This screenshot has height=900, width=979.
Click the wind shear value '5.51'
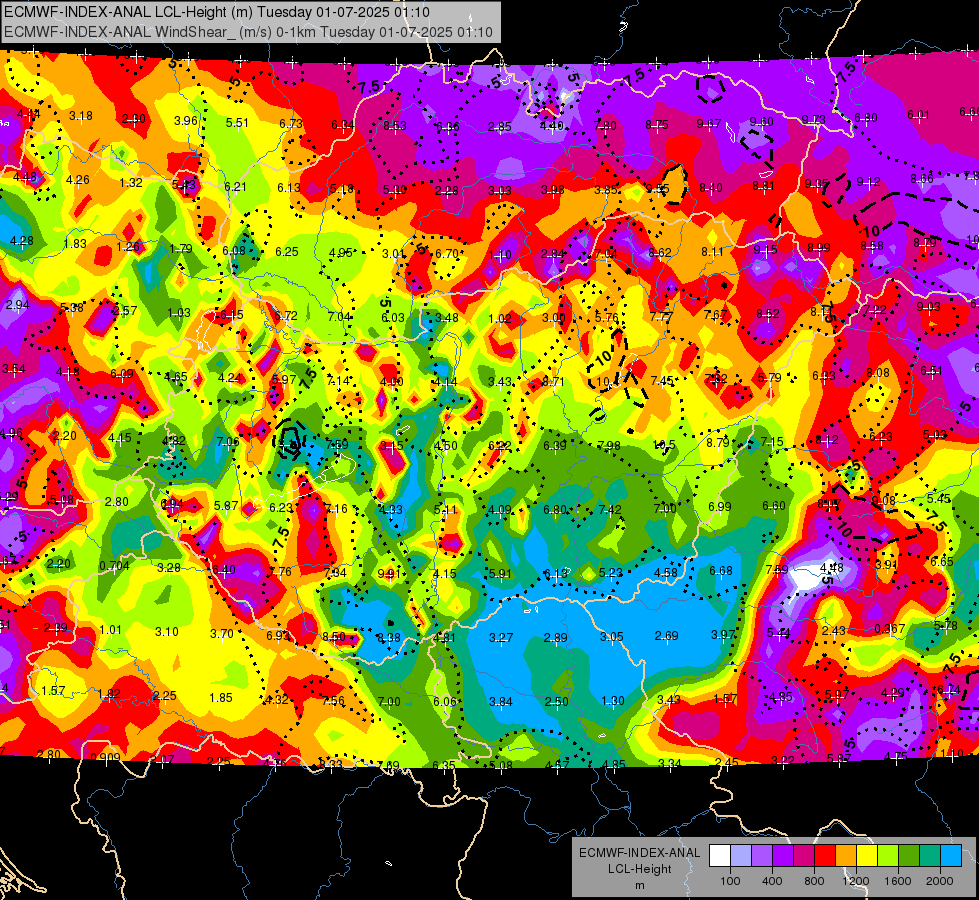pos(237,122)
